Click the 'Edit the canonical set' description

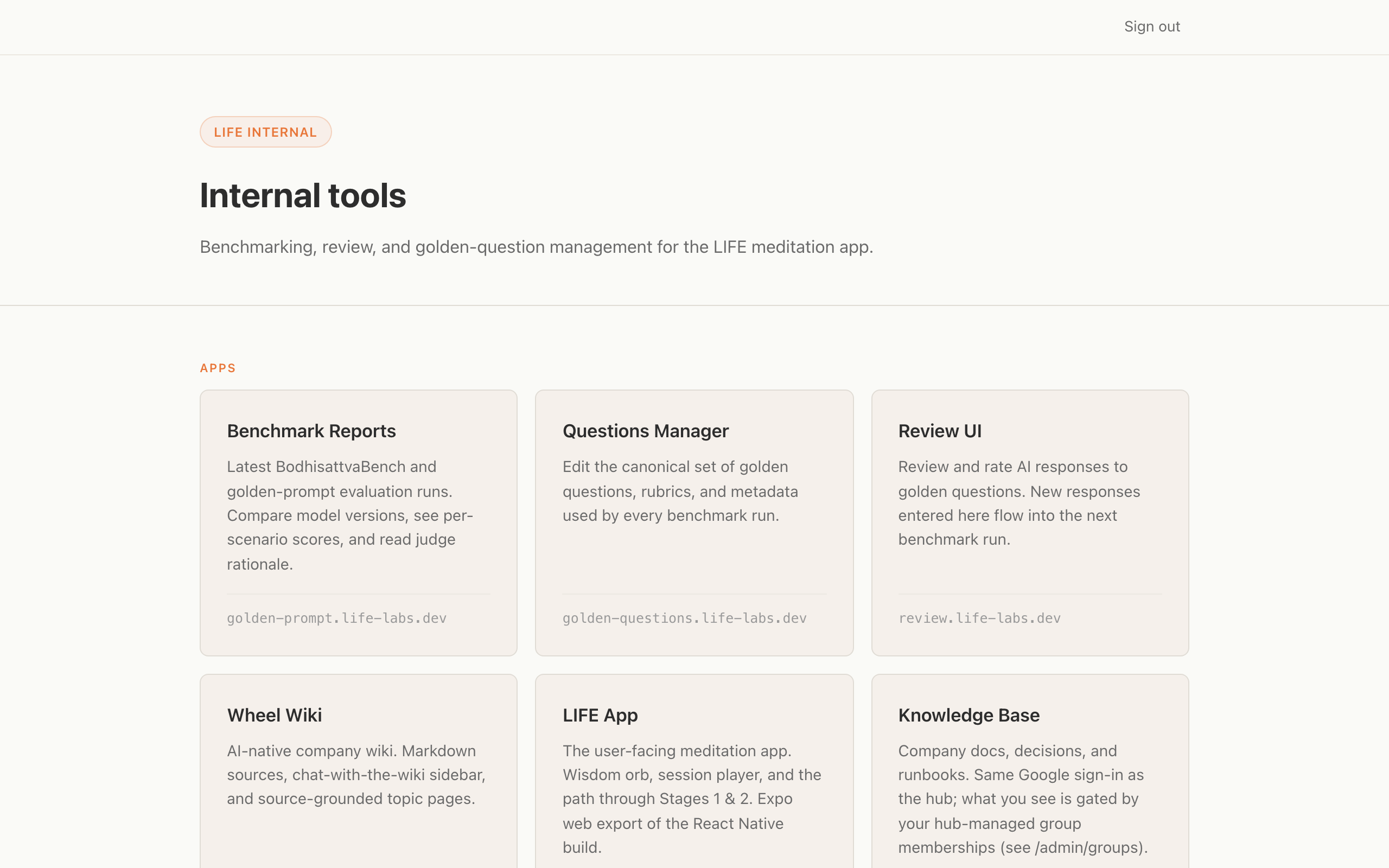[x=680, y=491]
